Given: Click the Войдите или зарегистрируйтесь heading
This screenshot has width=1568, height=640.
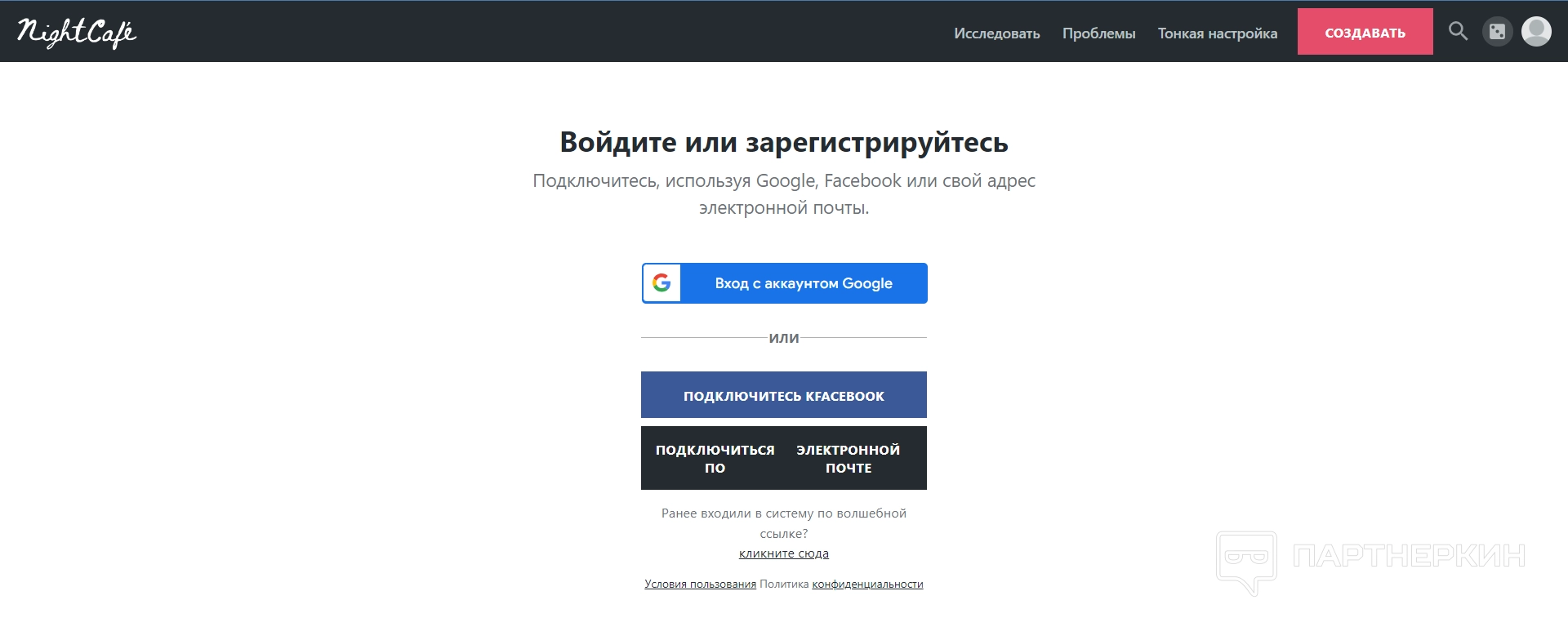Looking at the screenshot, I should [784, 142].
